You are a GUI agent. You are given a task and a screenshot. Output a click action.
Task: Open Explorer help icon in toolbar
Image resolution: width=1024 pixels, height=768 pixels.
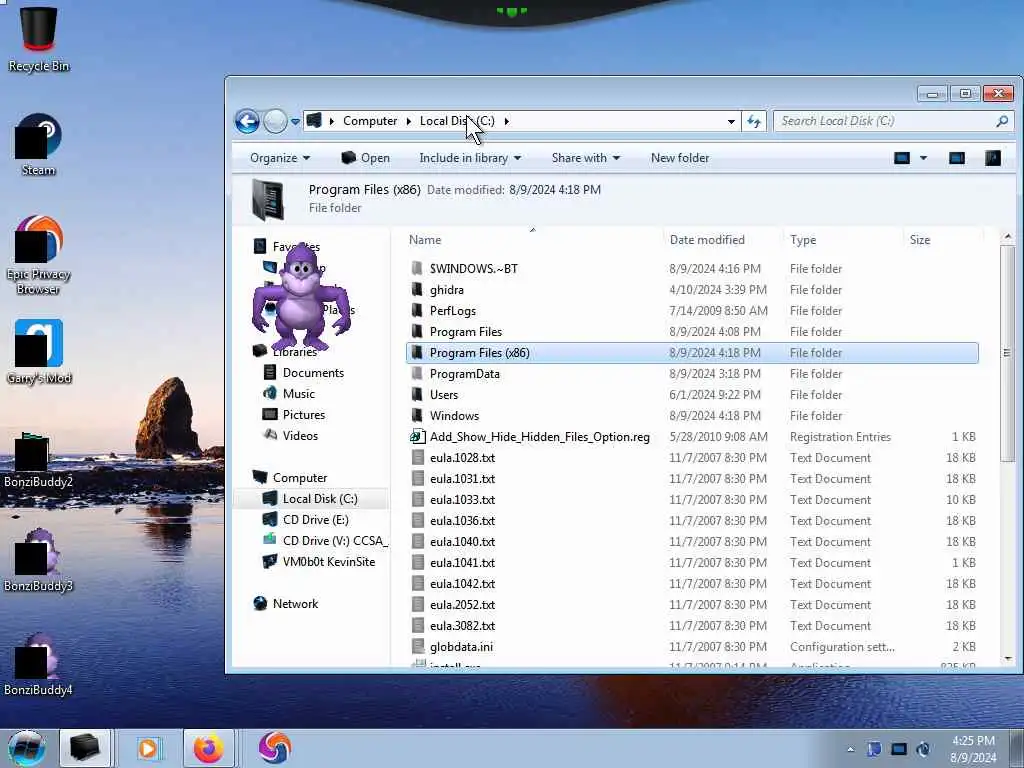(x=993, y=158)
